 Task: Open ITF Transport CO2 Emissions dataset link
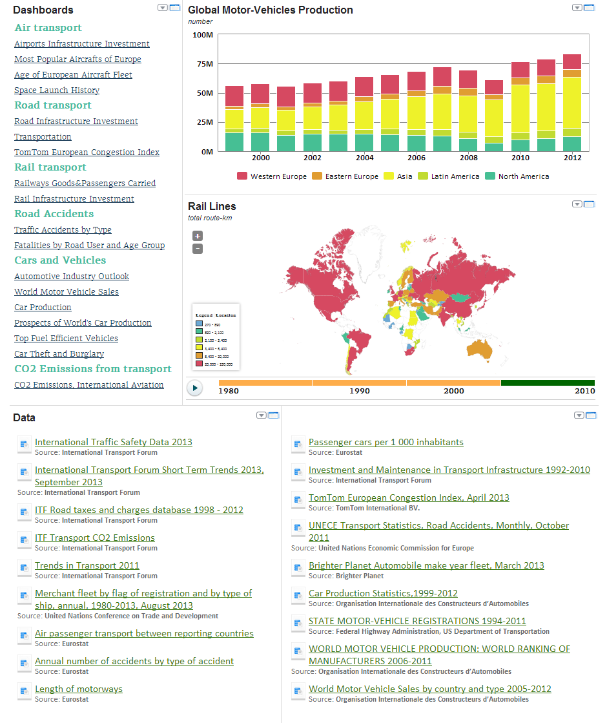[x=95, y=538]
